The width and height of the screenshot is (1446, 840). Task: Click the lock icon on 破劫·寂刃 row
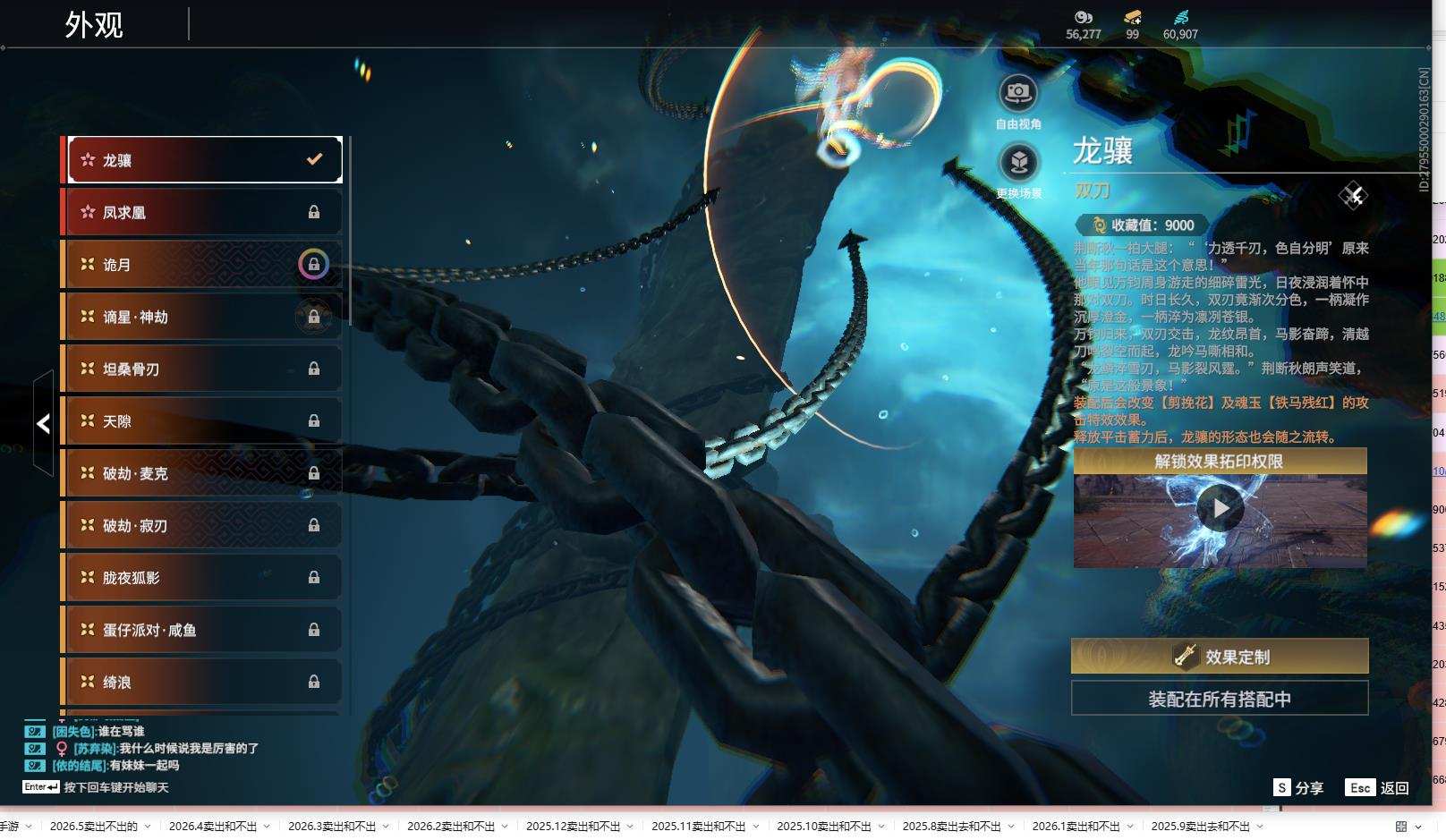click(x=314, y=525)
